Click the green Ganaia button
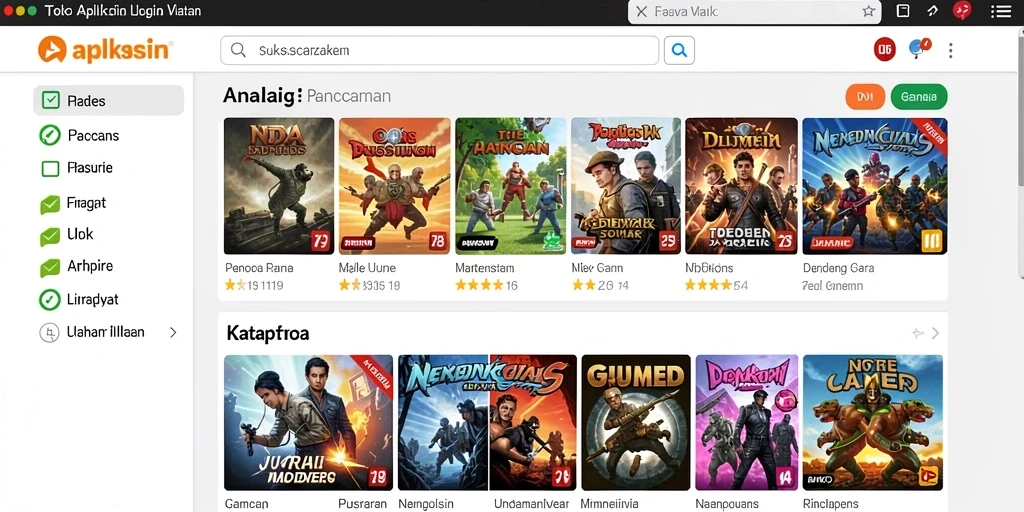The image size is (1024, 512). pos(919,97)
